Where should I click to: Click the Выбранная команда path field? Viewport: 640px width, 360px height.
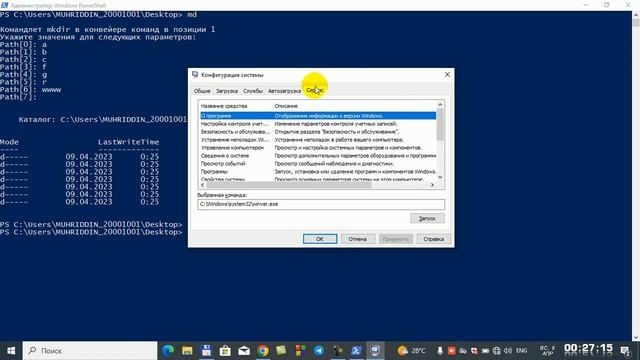pos(321,204)
